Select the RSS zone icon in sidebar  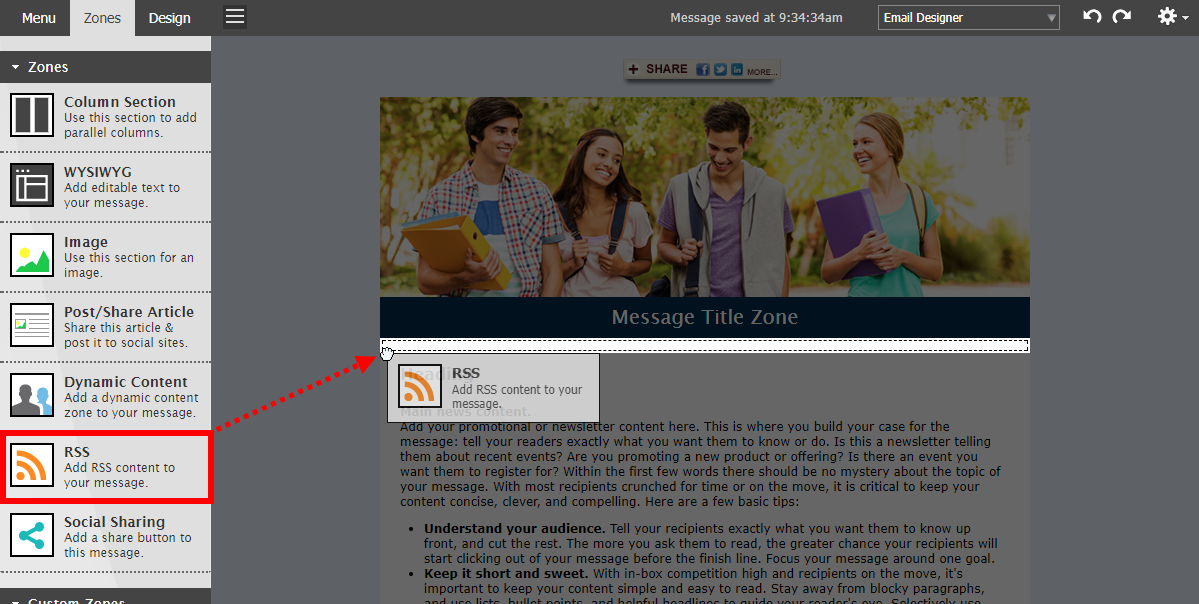(x=32, y=465)
